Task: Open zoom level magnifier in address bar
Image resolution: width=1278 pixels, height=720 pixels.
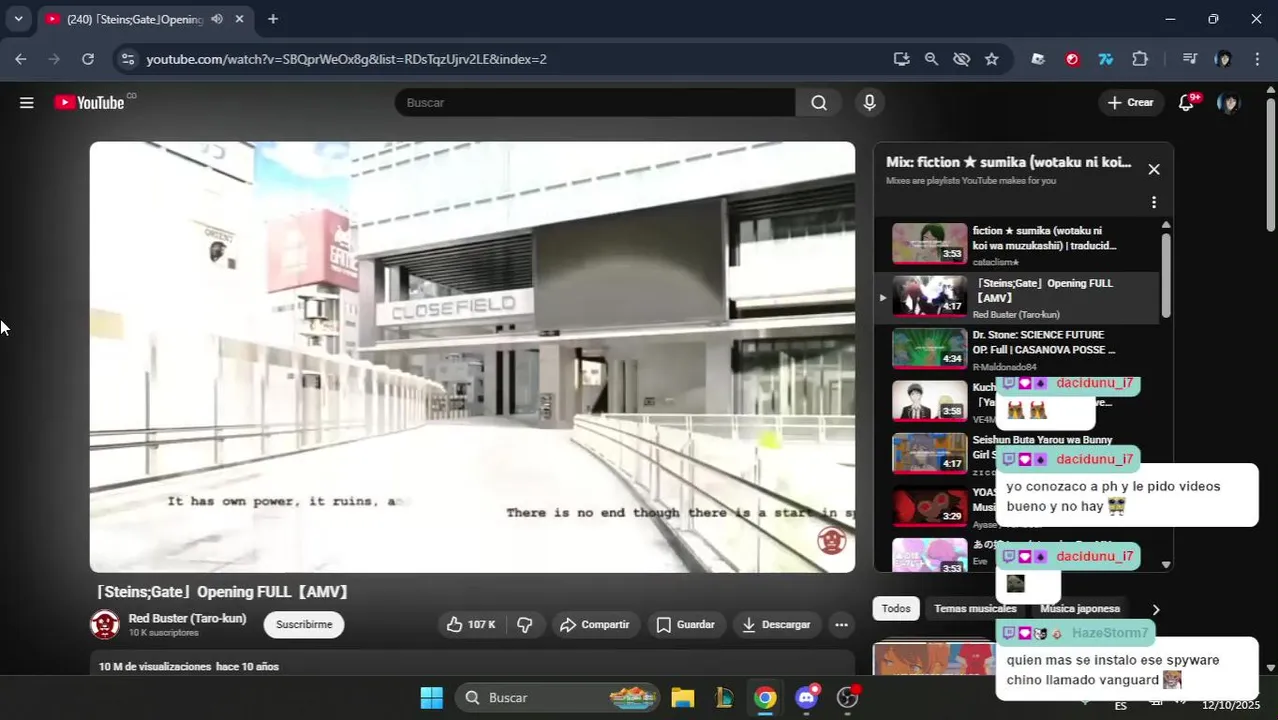Action: click(932, 59)
